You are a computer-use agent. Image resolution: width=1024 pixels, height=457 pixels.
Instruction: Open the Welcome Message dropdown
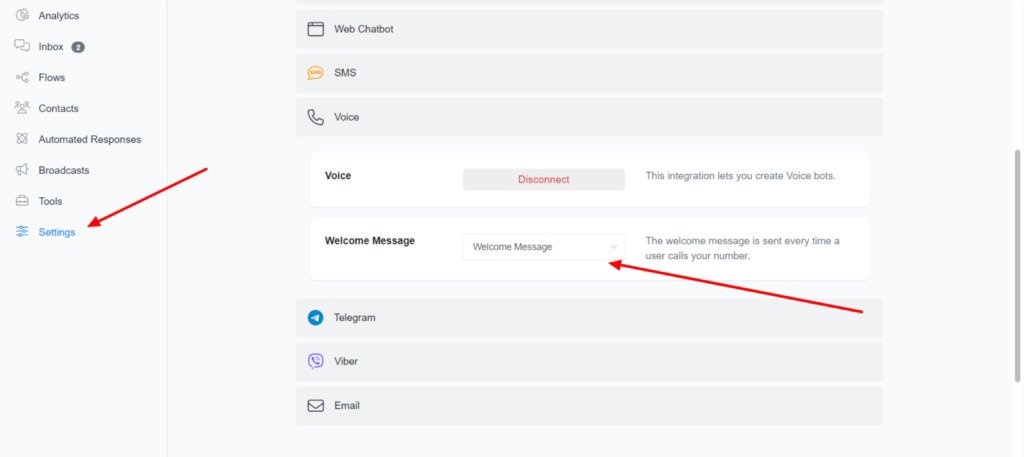click(544, 247)
